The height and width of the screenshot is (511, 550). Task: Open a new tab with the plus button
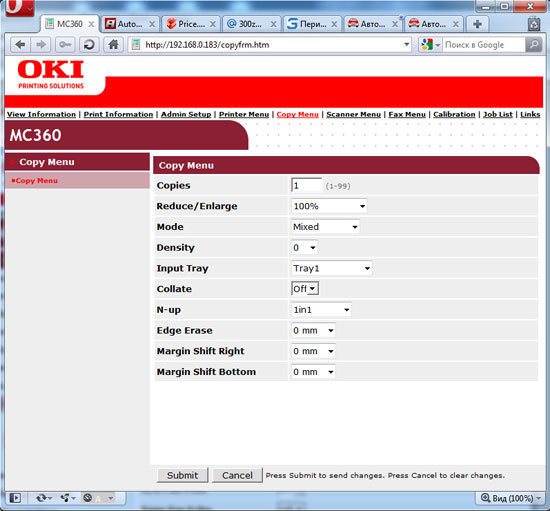click(477, 24)
